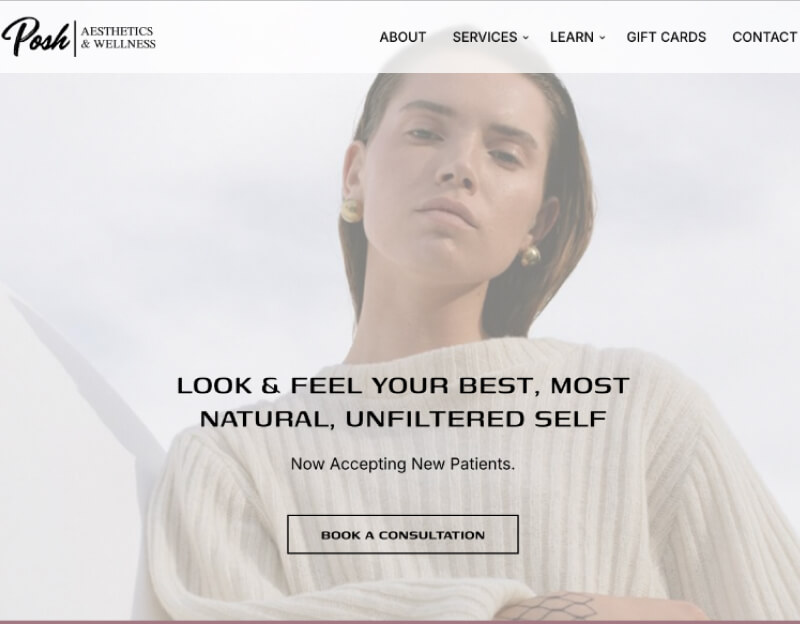Click the Posh script logo
The height and width of the screenshot is (624, 800).
click(x=36, y=37)
